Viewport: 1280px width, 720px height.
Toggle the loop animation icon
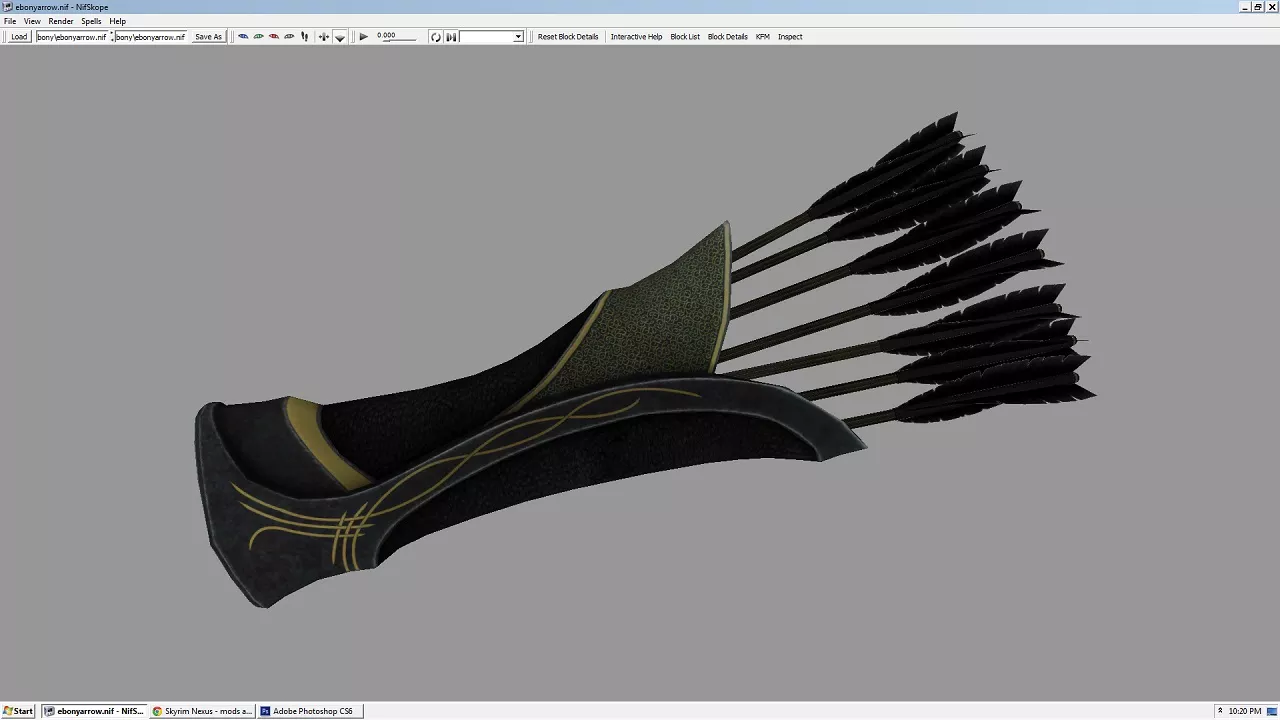436,37
